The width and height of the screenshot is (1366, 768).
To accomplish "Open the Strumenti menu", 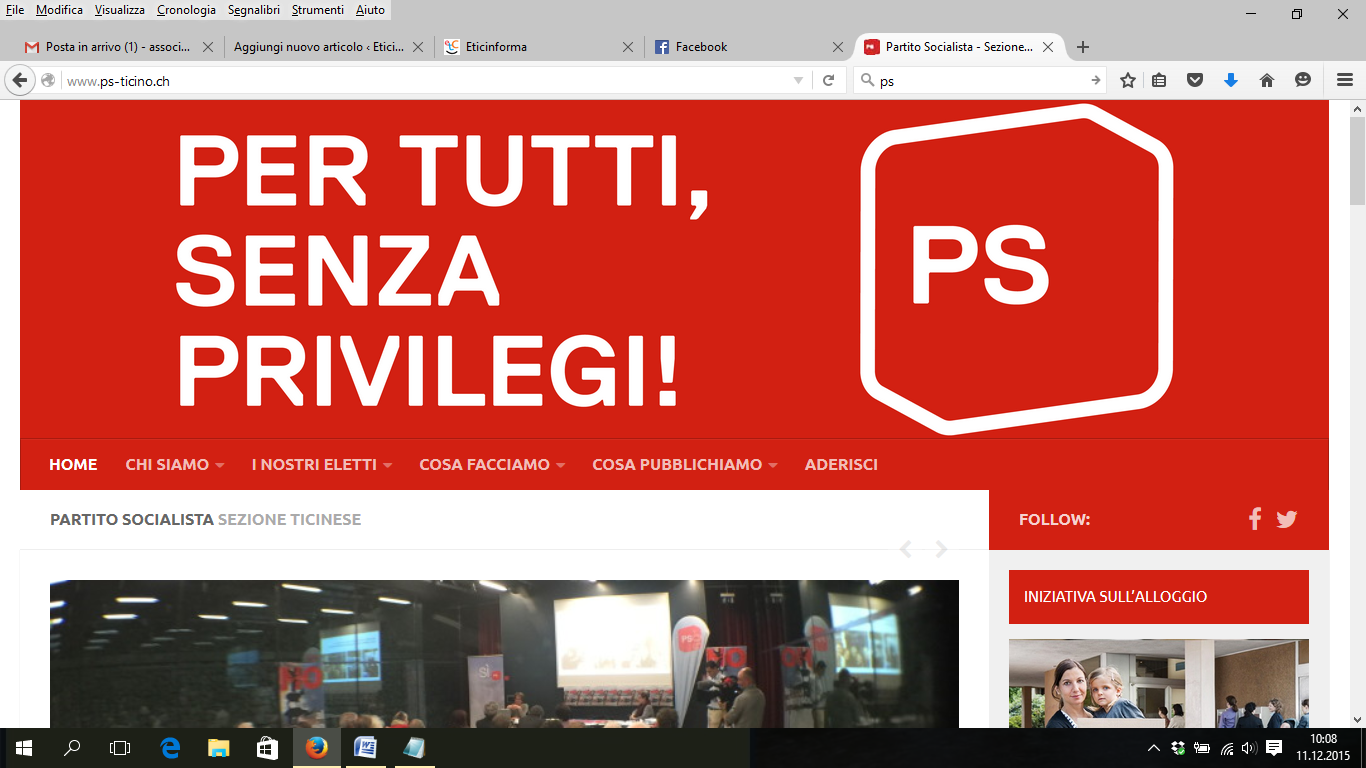I will 320,10.
